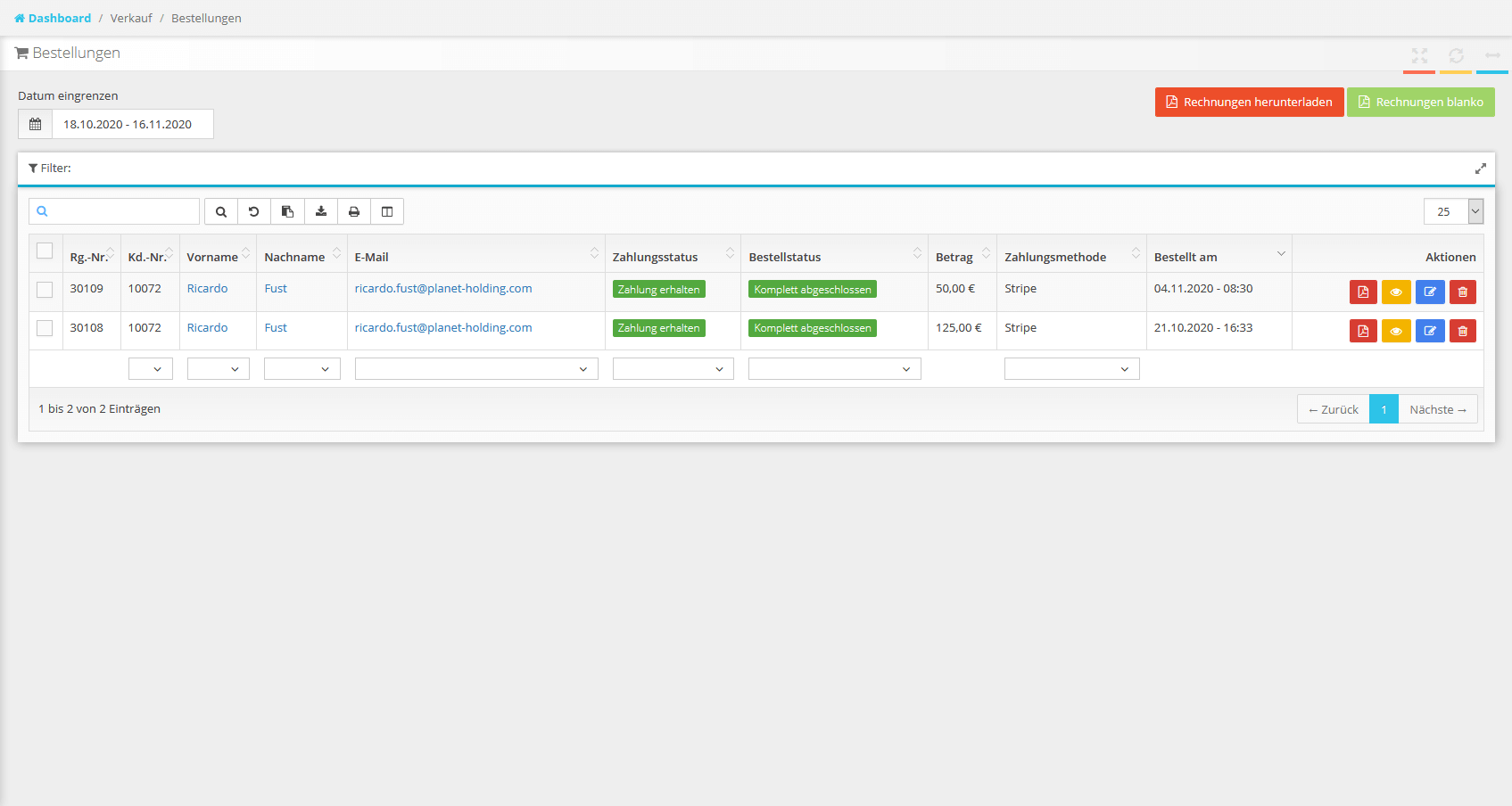Click the print table icon

pos(354,211)
